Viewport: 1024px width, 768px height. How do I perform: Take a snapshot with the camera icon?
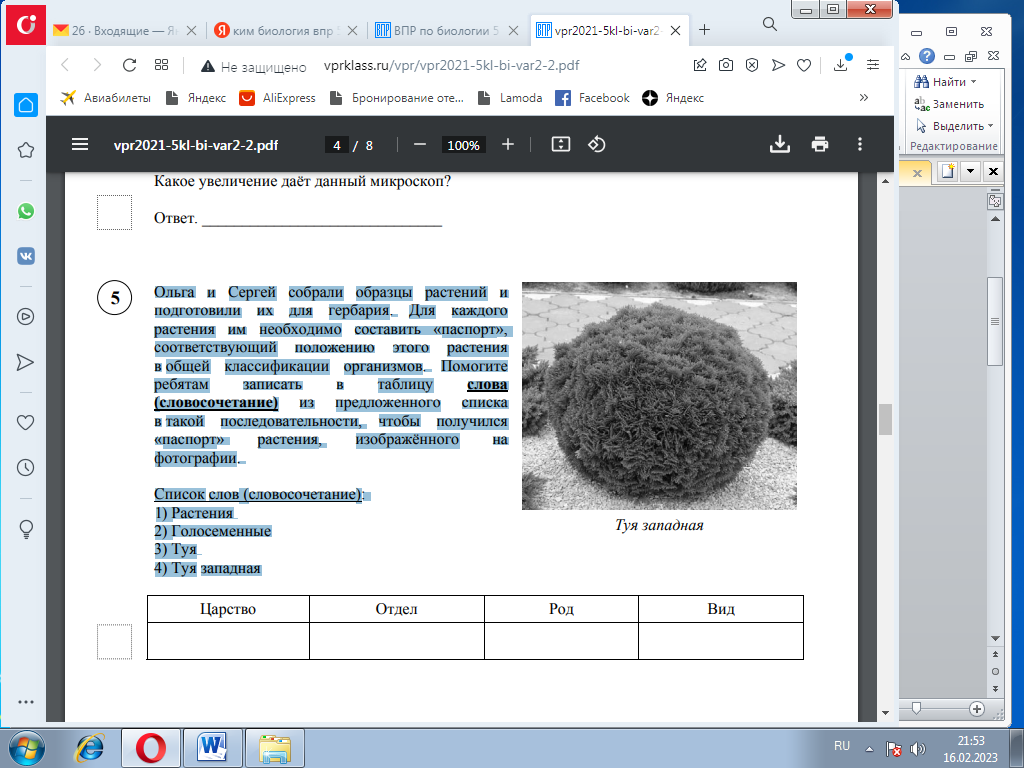click(726, 65)
